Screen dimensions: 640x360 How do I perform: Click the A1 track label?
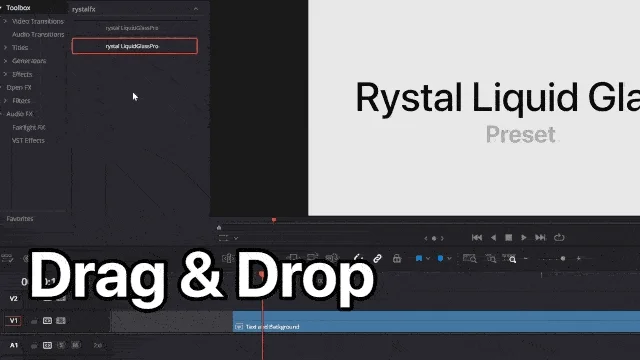click(x=14, y=345)
